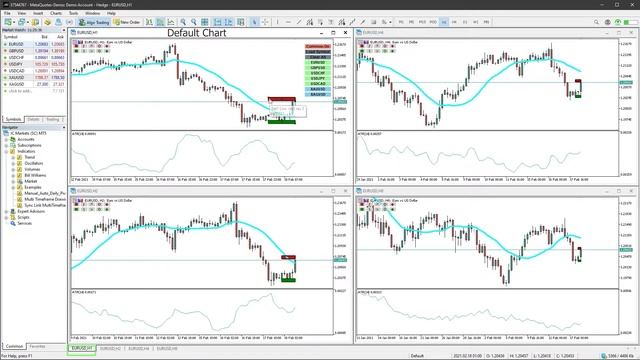Expand the Subscriptions tree node
The width and height of the screenshot is (640, 360).
click(x=6, y=145)
